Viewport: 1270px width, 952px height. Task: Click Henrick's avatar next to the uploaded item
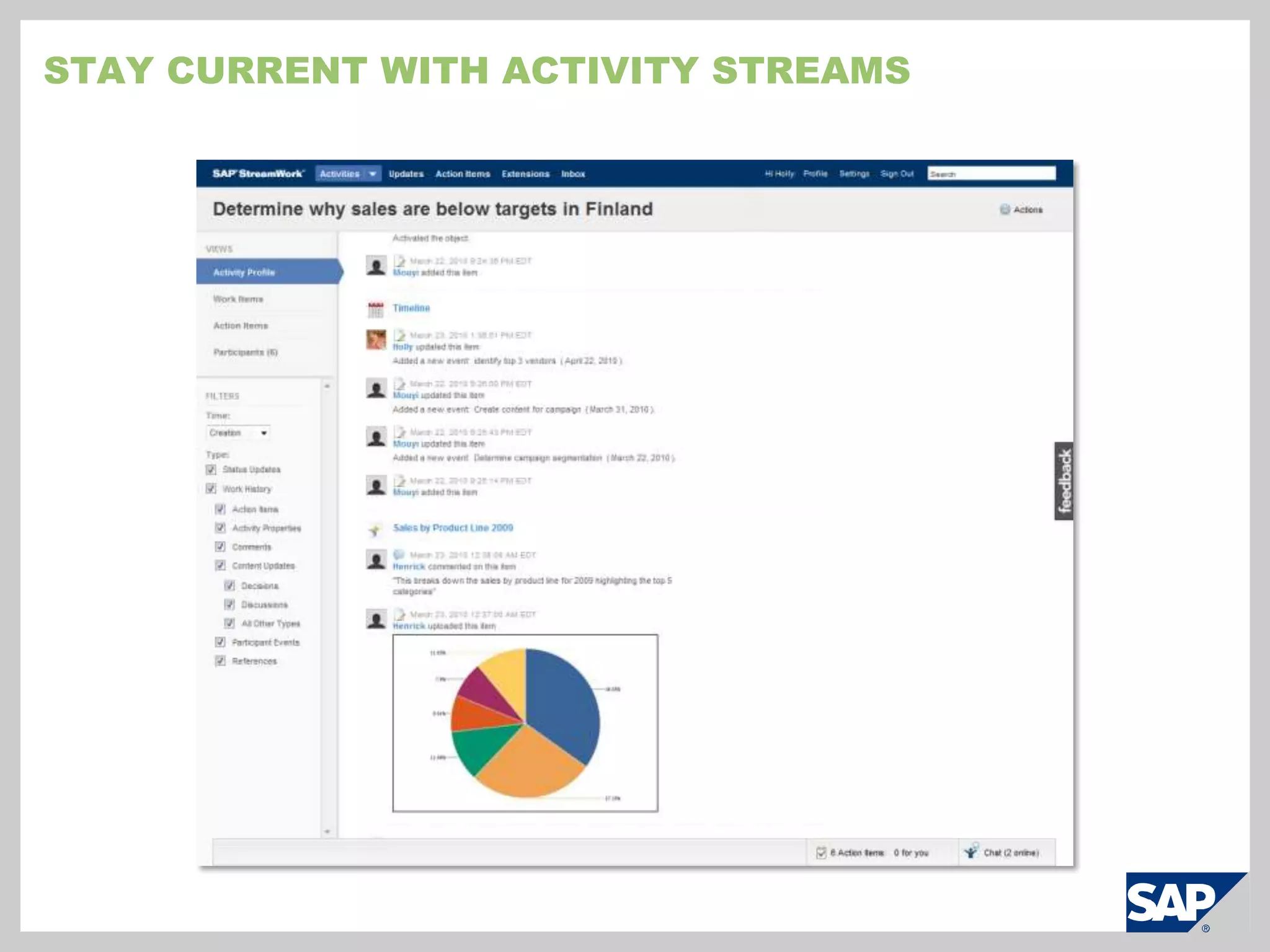click(x=376, y=619)
